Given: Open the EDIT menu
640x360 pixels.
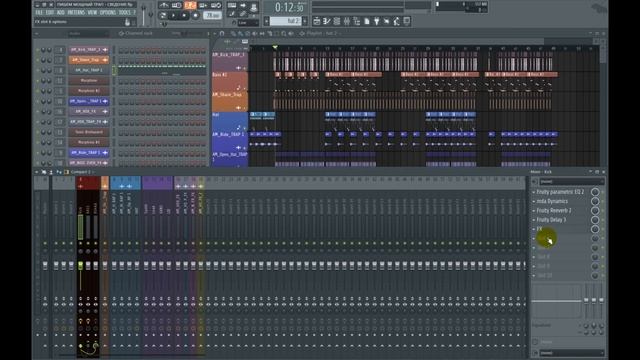Looking at the screenshot, I should (50, 13).
